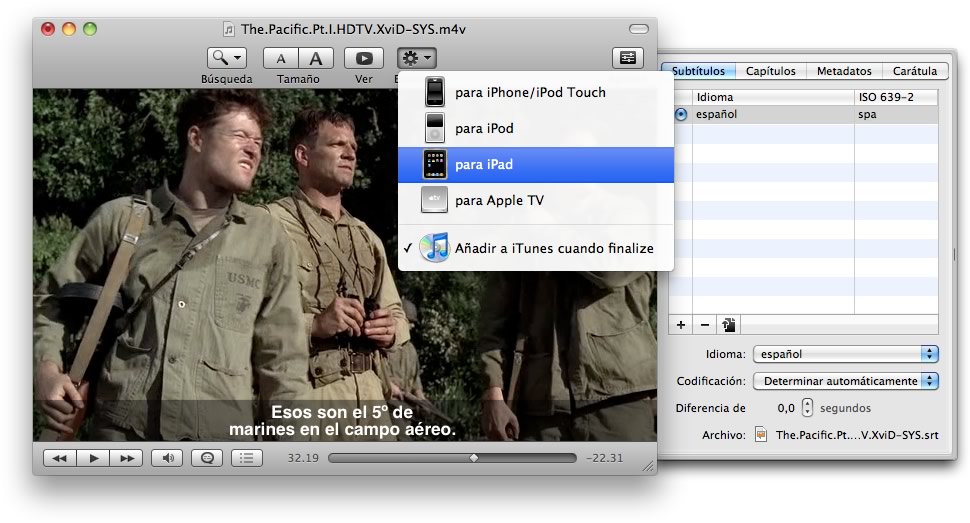The image size is (970, 523).
Task: Open the chapter list button
Action: 247,459
